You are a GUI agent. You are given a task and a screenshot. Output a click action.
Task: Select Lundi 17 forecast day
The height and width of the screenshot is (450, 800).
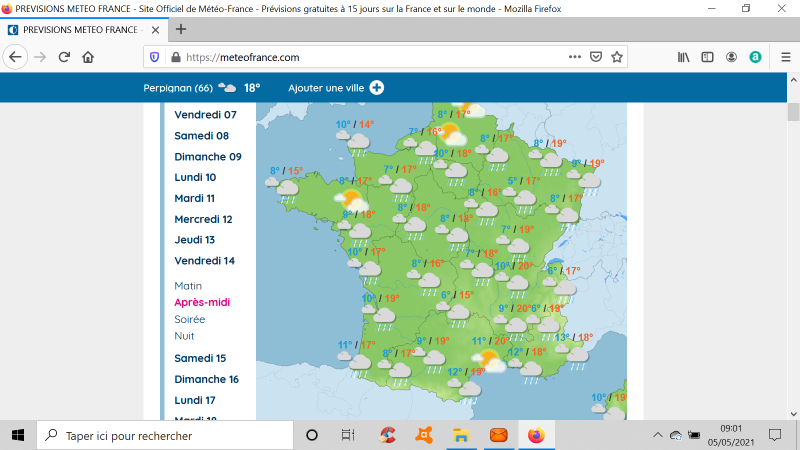coord(195,401)
